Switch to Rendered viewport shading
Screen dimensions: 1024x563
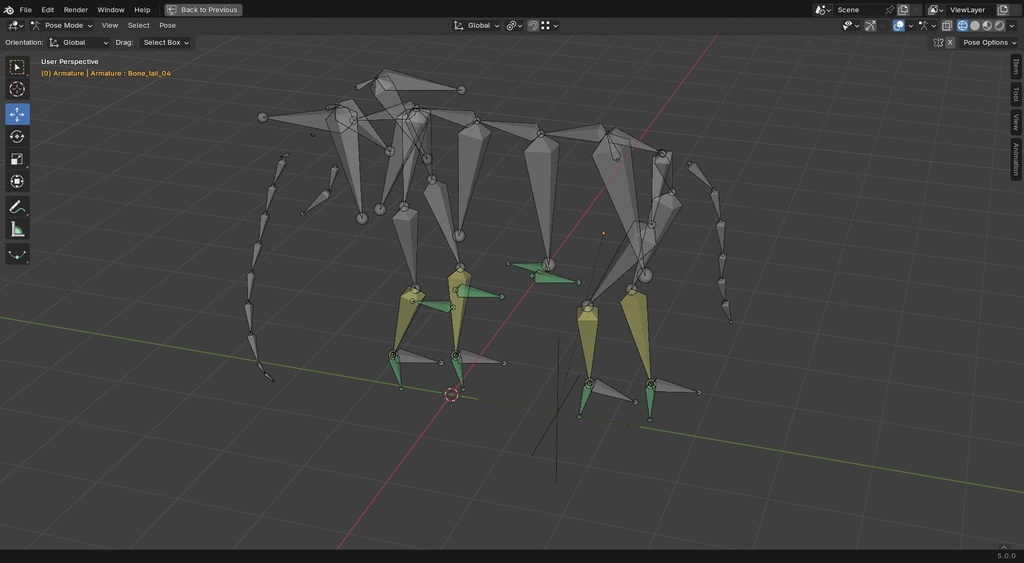tap(1000, 25)
